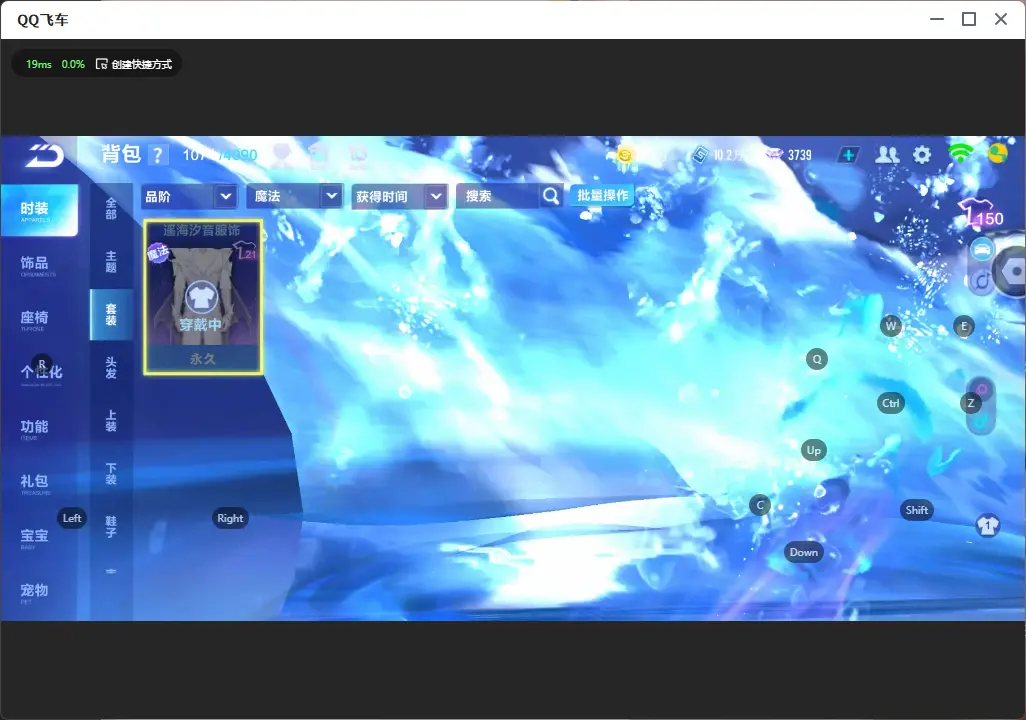Image resolution: width=1026 pixels, height=720 pixels.
Task: Click the 19ms latency readout
Action: [x=39, y=64]
